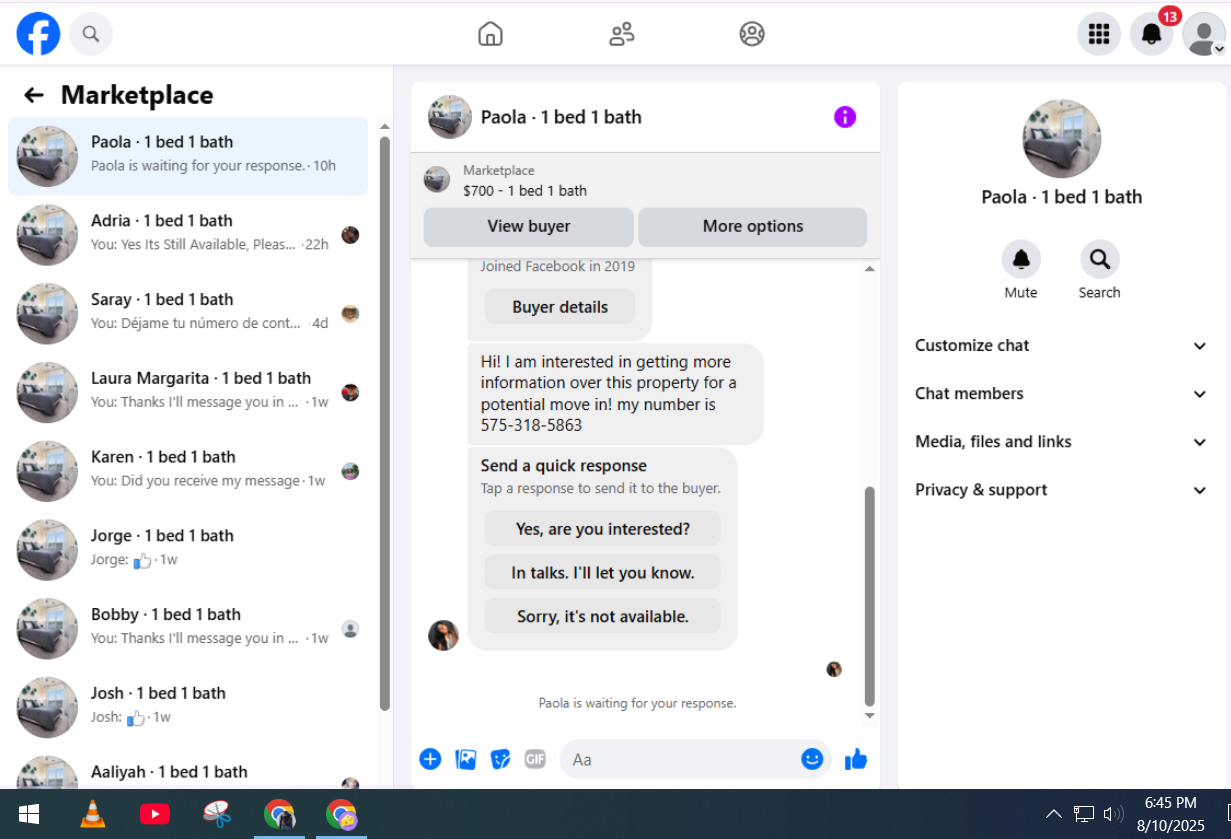The width and height of the screenshot is (1231, 839).
Task: Click the chat messages scrollbar
Action: (x=870, y=597)
